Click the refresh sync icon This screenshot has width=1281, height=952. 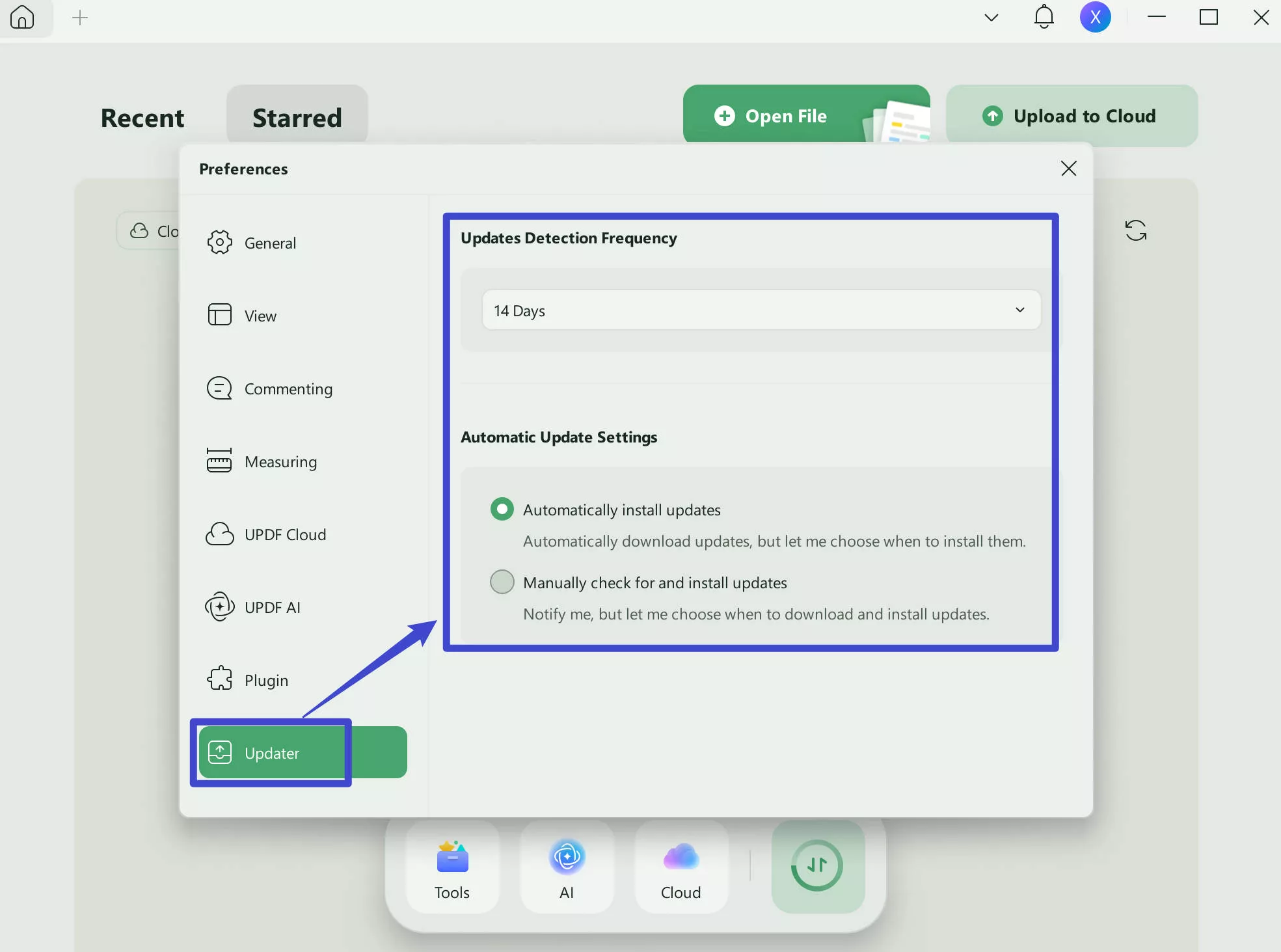(1135, 230)
